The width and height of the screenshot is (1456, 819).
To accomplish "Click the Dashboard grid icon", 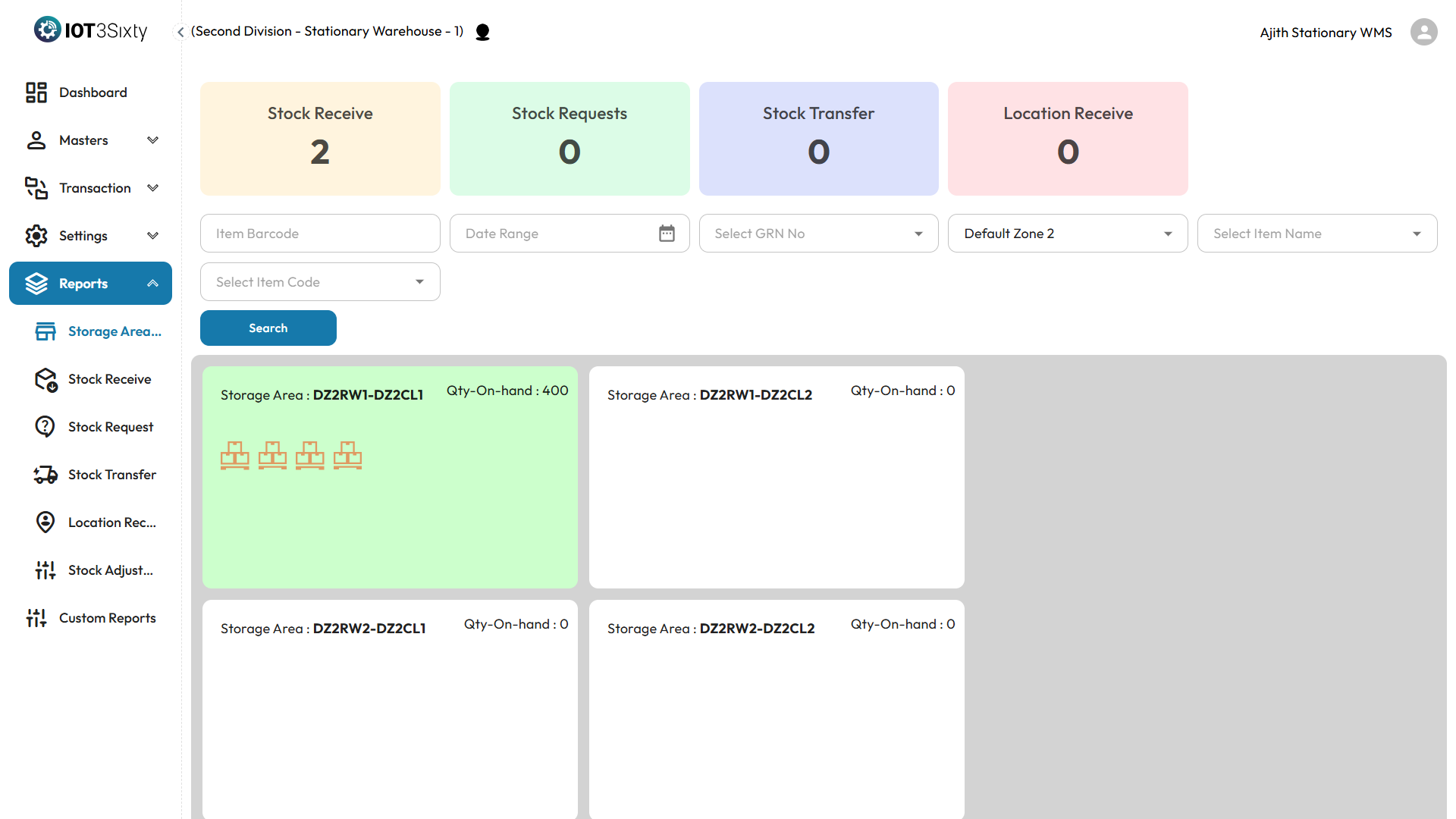I will (36, 93).
